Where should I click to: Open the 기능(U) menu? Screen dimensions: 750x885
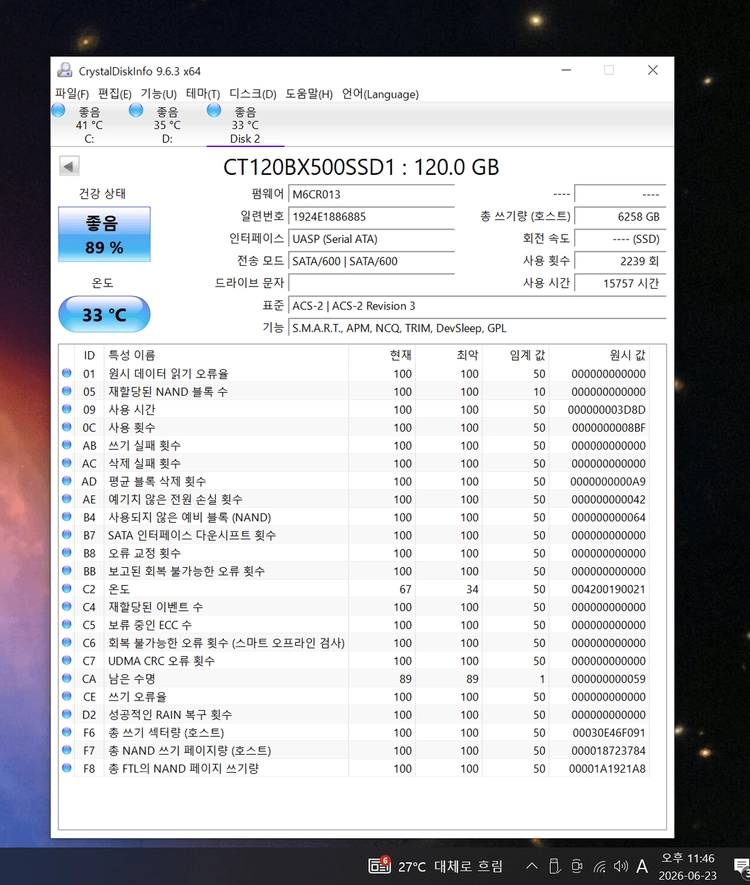click(159, 94)
